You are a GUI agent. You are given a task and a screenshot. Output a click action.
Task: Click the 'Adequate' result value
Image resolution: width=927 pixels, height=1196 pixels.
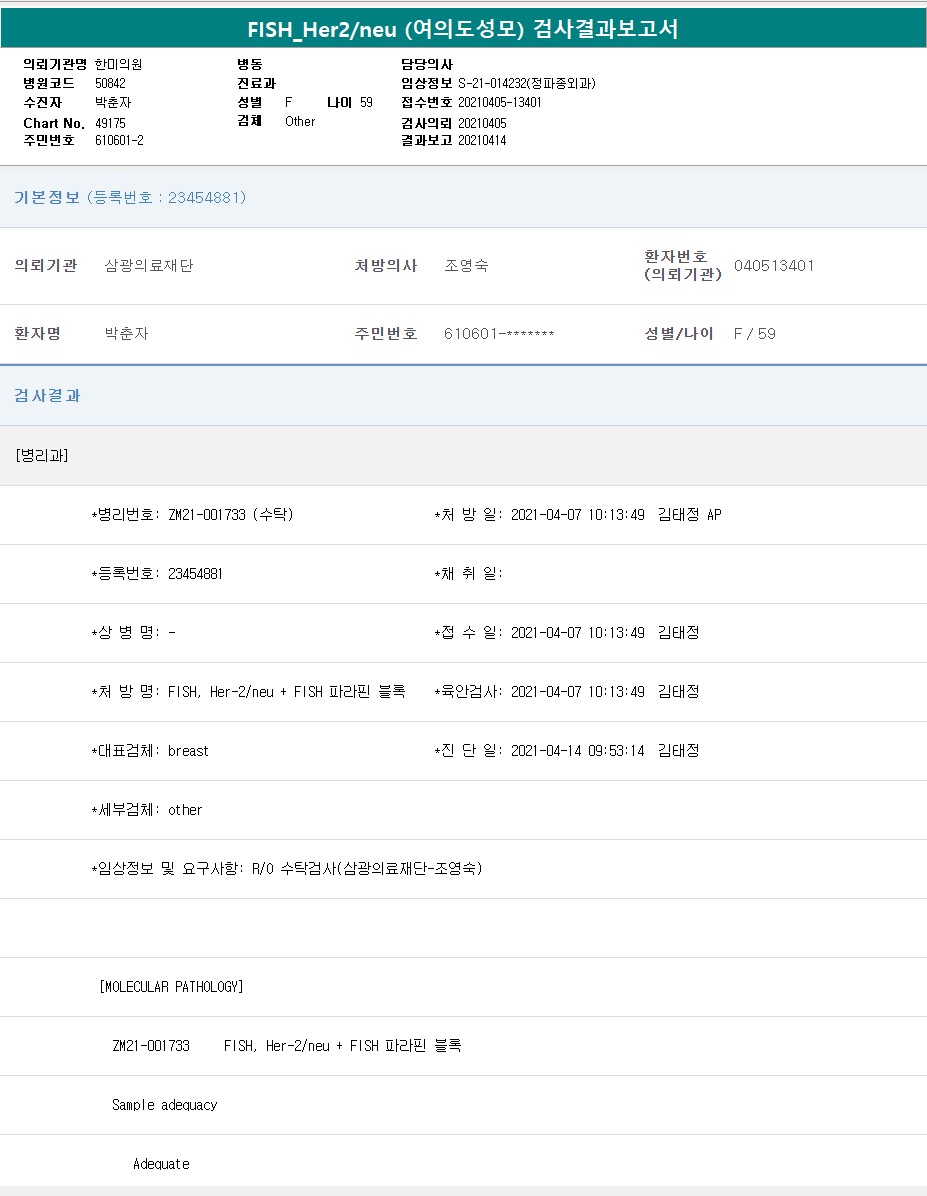tap(161, 1164)
